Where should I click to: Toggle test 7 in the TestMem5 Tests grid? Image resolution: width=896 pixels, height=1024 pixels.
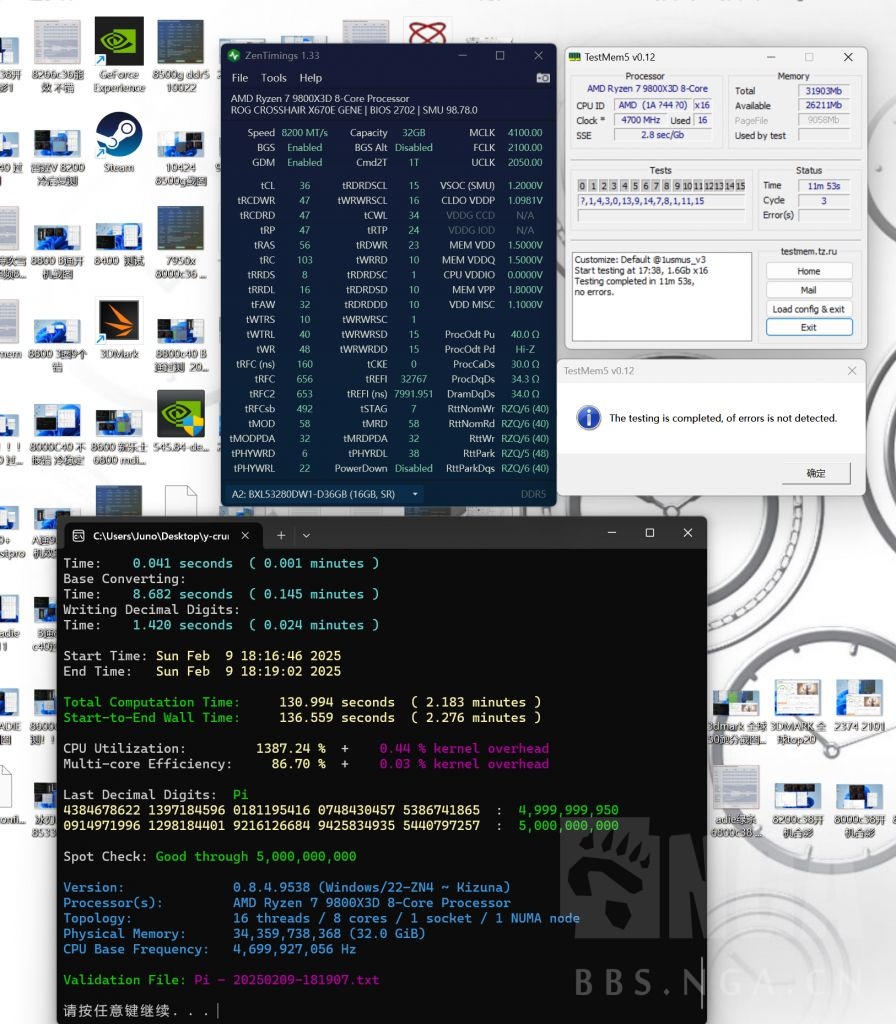[657, 185]
